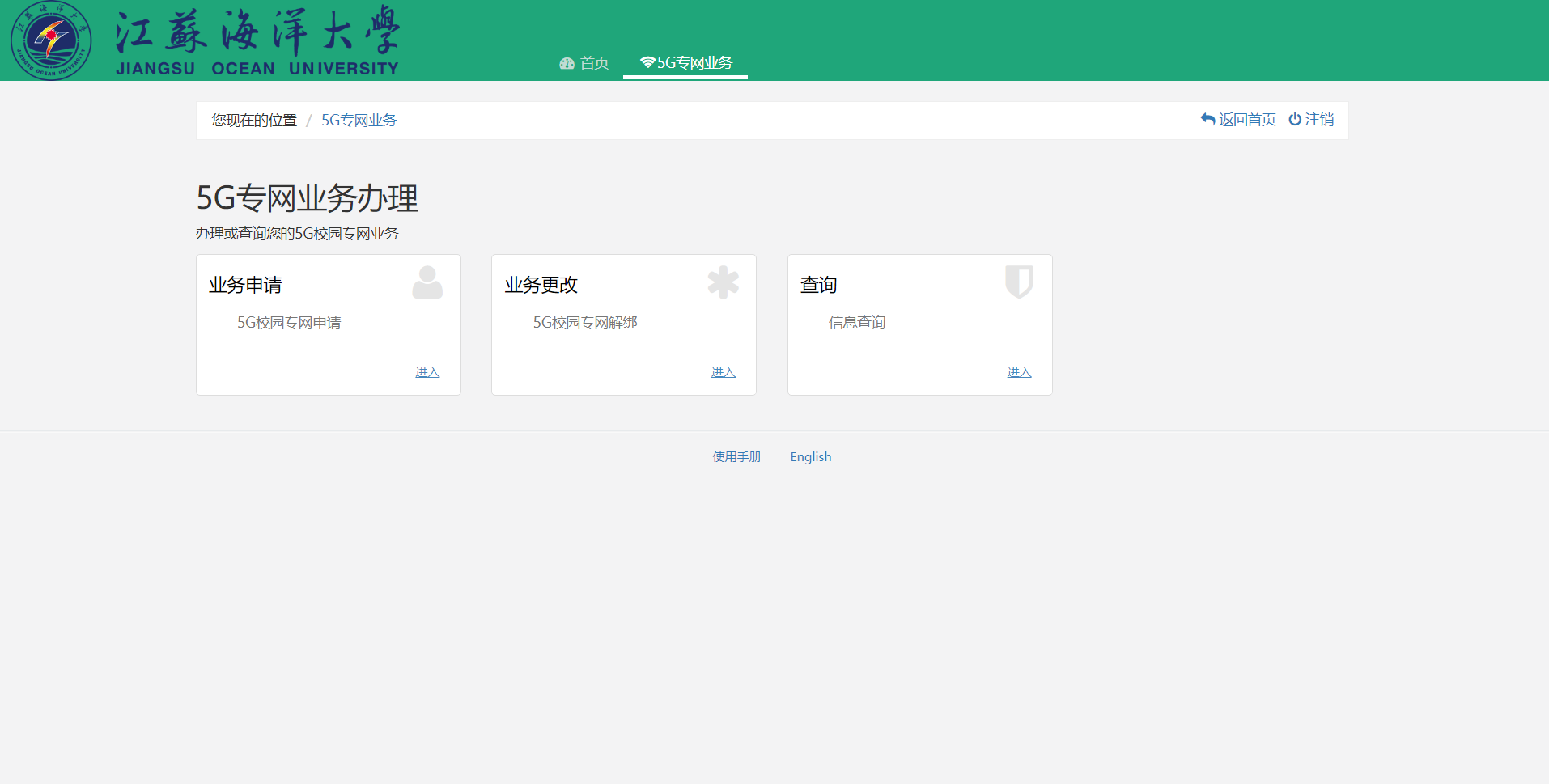Click the 业务申请 card title
The height and width of the screenshot is (784, 1549).
tap(245, 285)
